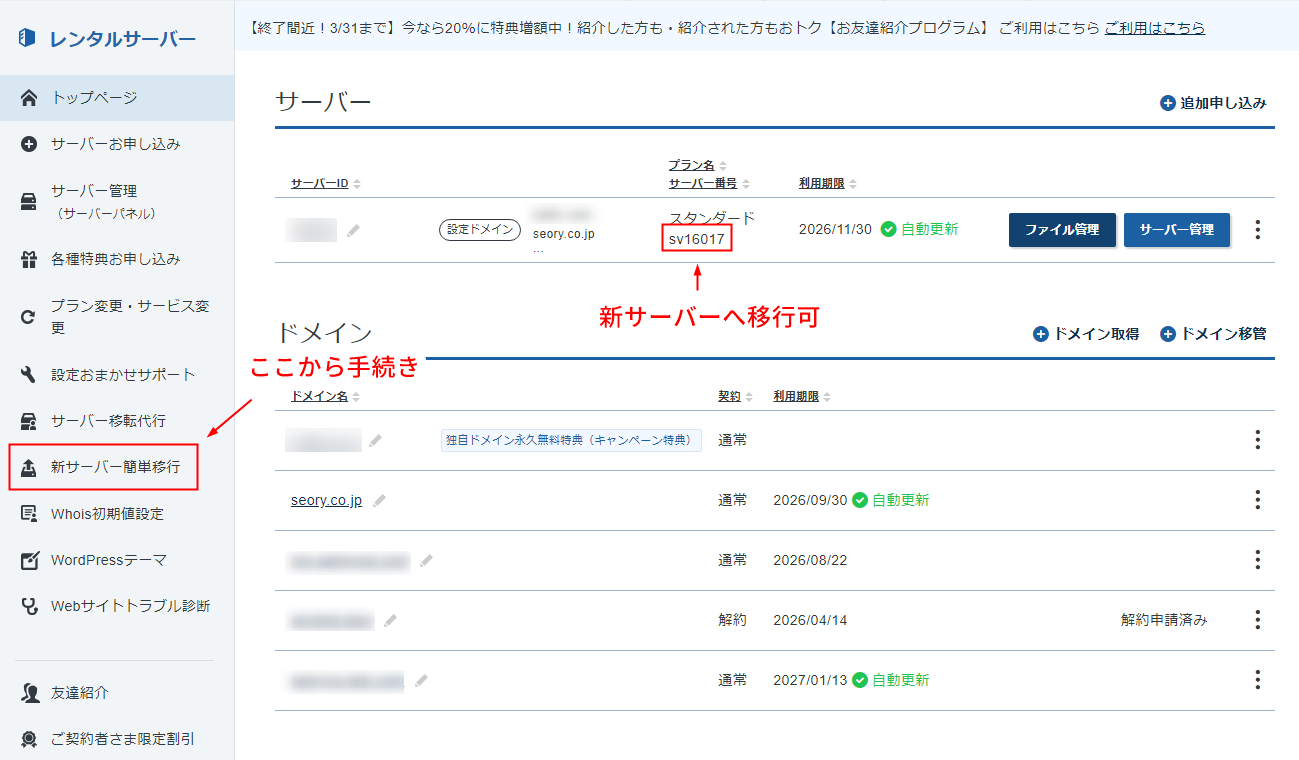The height and width of the screenshot is (760, 1299).
Task: Open the kebab menu for seory.co.jp
Action: coord(1257,499)
